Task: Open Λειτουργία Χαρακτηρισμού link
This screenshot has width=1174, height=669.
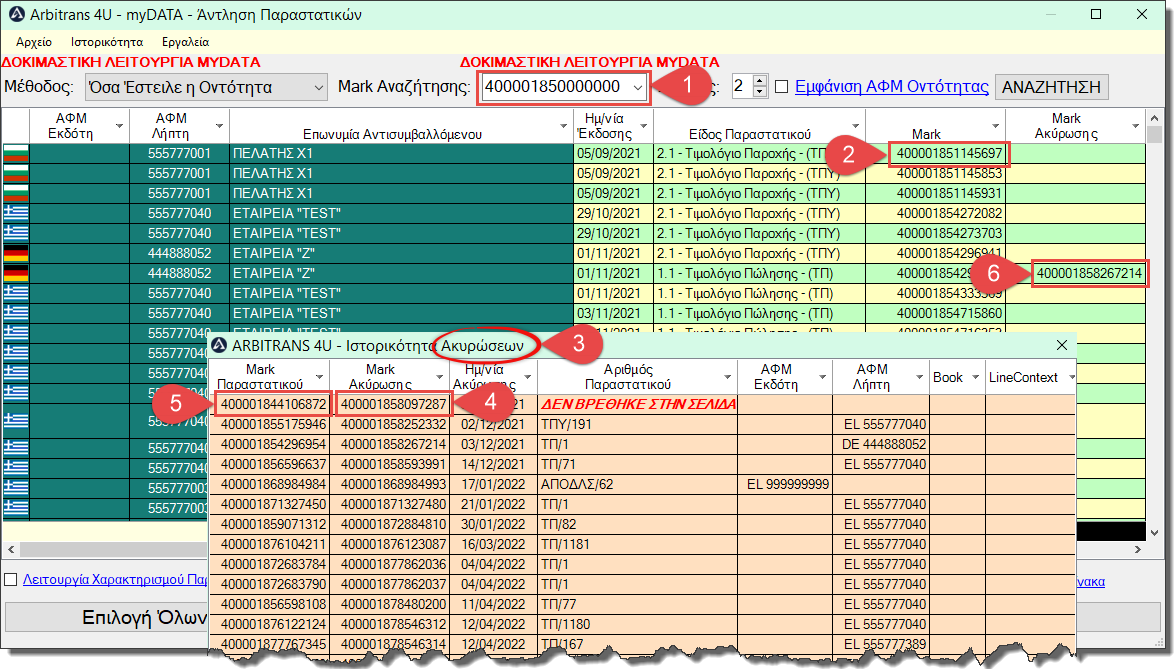Action: [x=115, y=579]
